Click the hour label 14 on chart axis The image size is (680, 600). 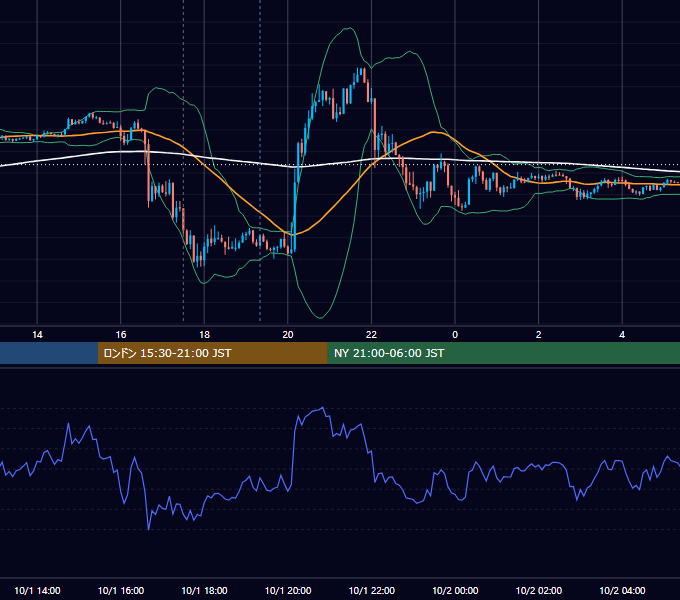[37, 335]
